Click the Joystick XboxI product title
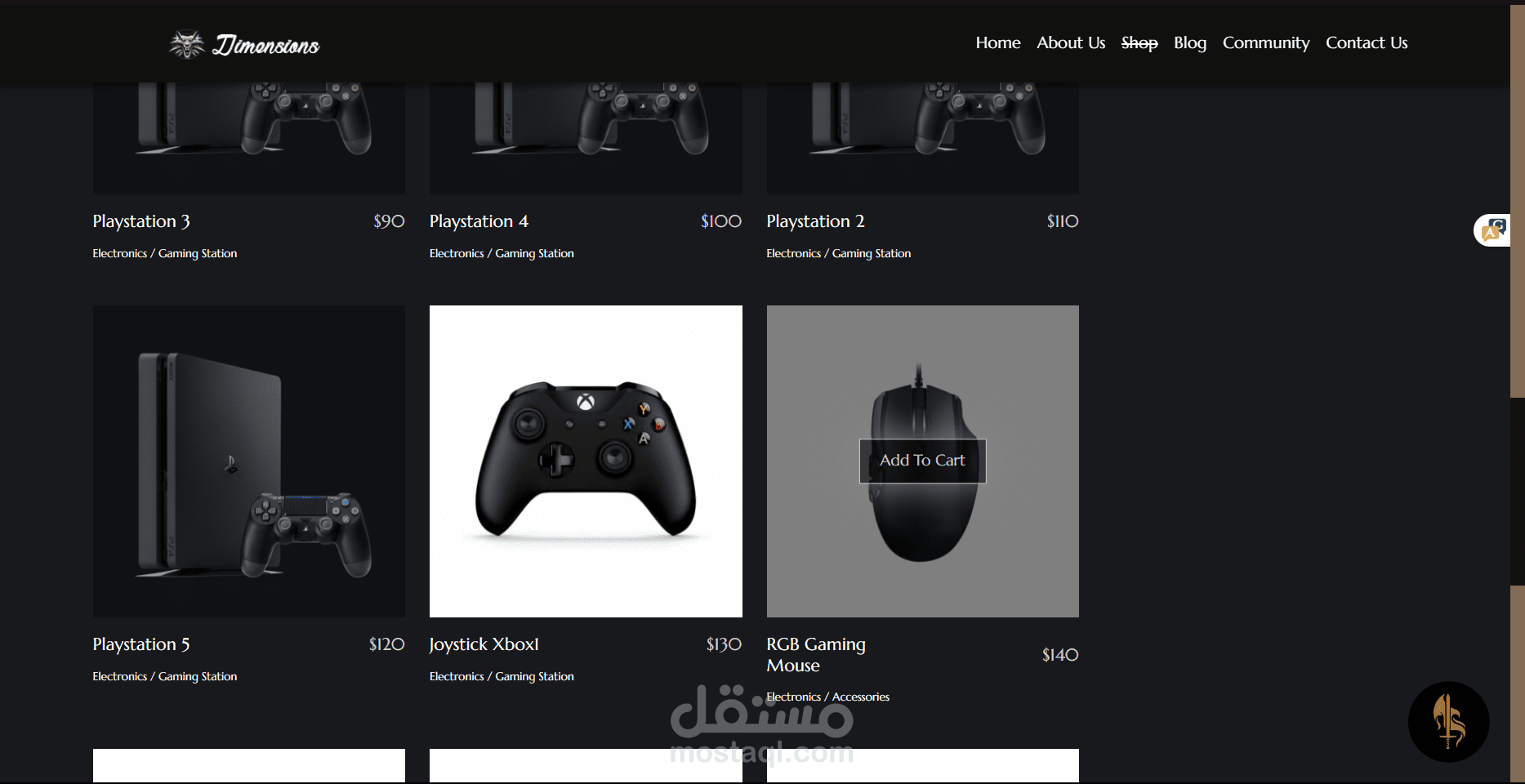The height and width of the screenshot is (784, 1525). point(484,644)
